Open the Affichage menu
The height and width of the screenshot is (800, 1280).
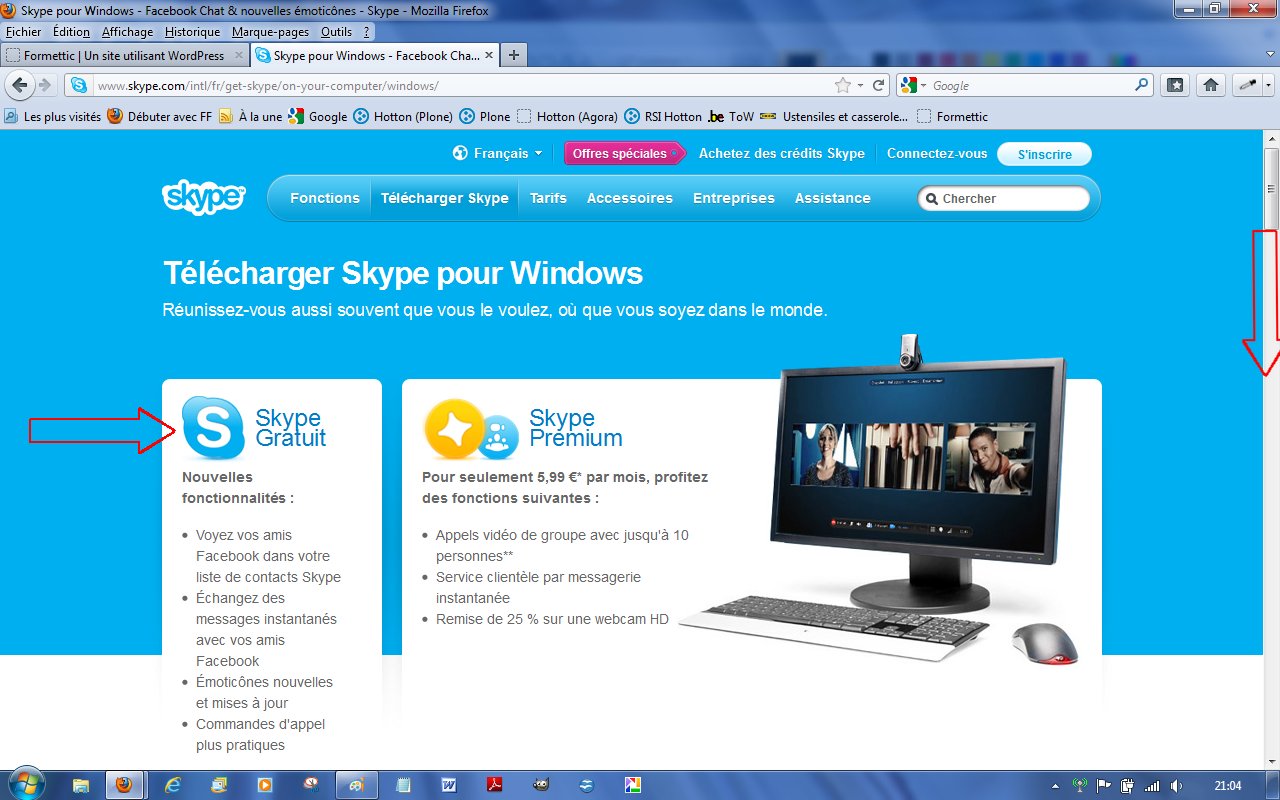tap(128, 32)
